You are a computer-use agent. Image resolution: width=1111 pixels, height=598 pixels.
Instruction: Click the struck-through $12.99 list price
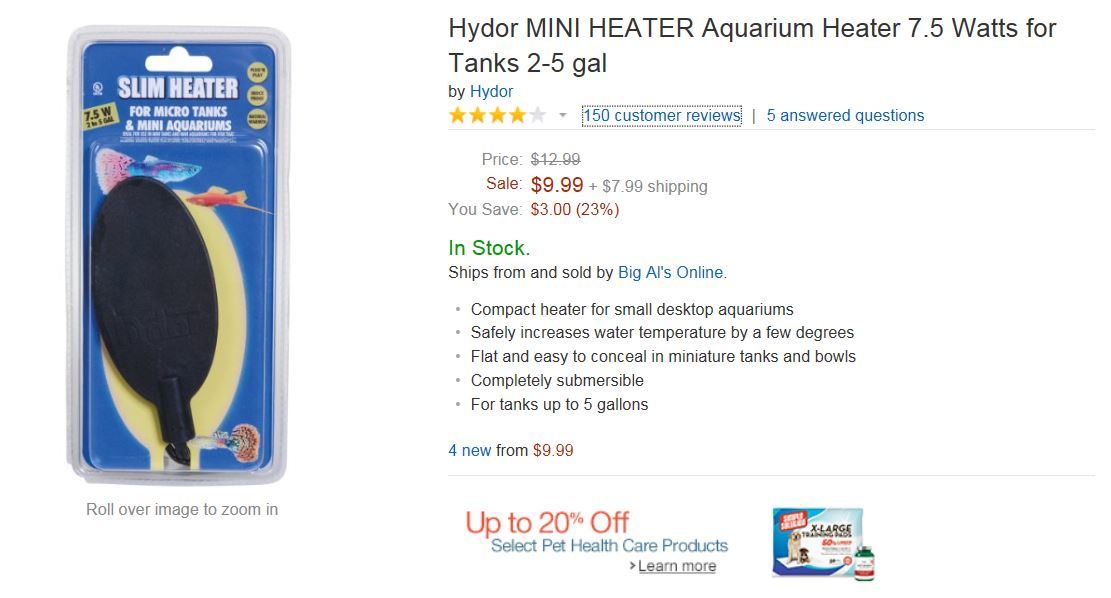tap(555, 159)
